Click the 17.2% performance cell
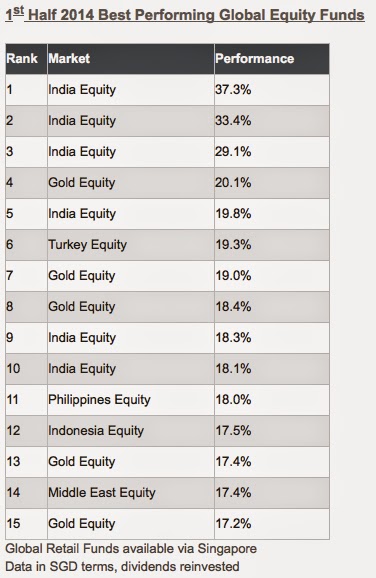 (272, 523)
